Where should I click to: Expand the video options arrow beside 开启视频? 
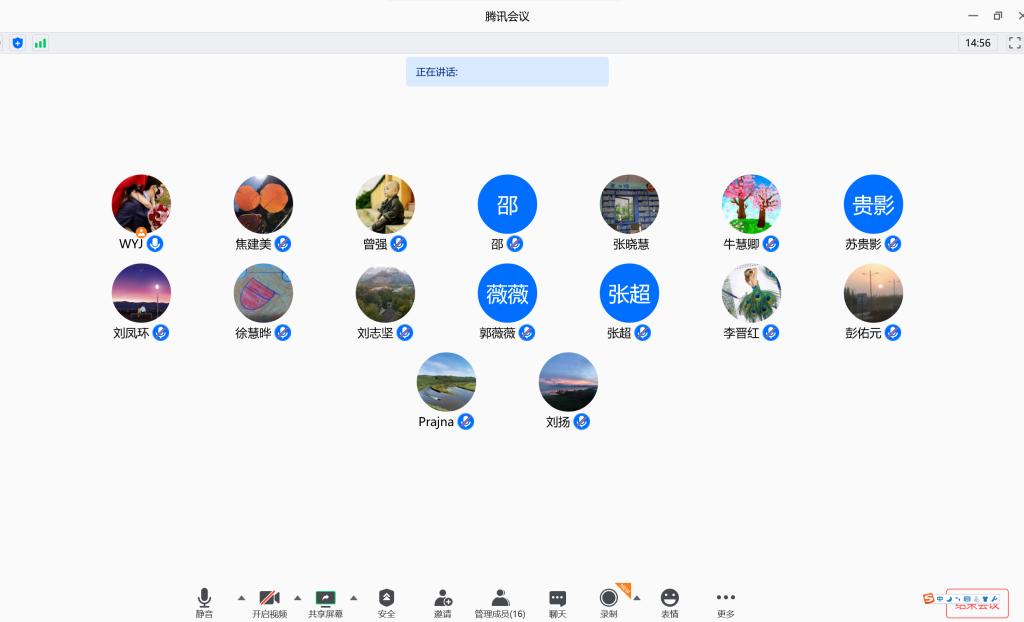point(297,598)
